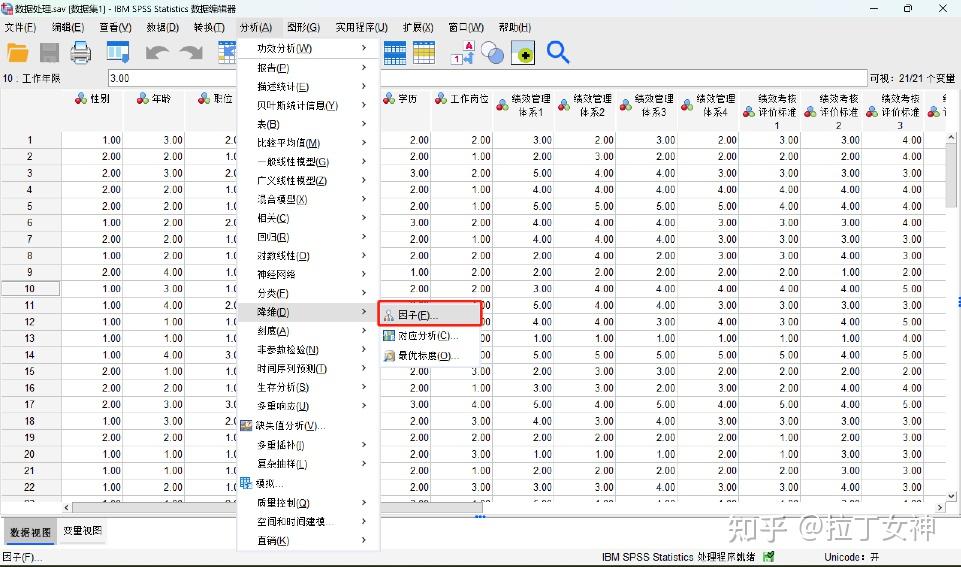Click horizontal scrollbar right arrow
This screenshot has height=567, width=961.
click(940, 508)
